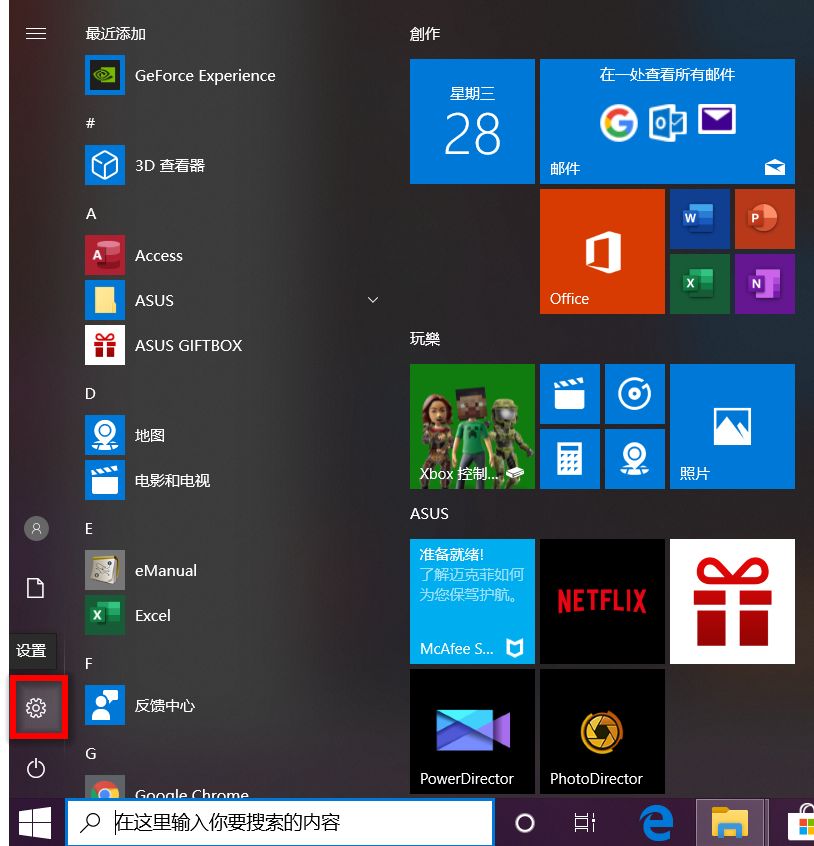Launch Groove 音乐 from its tile
This screenshot has width=814, height=846.
click(634, 394)
